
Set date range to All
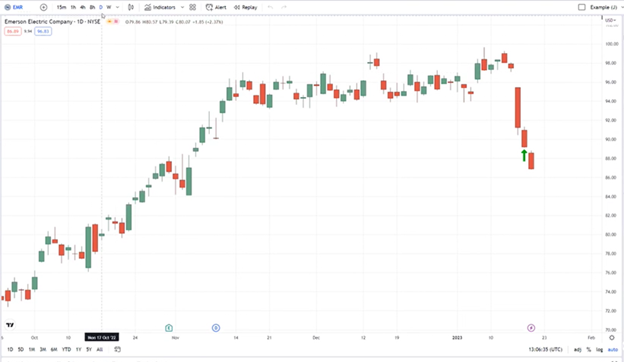[99, 349]
